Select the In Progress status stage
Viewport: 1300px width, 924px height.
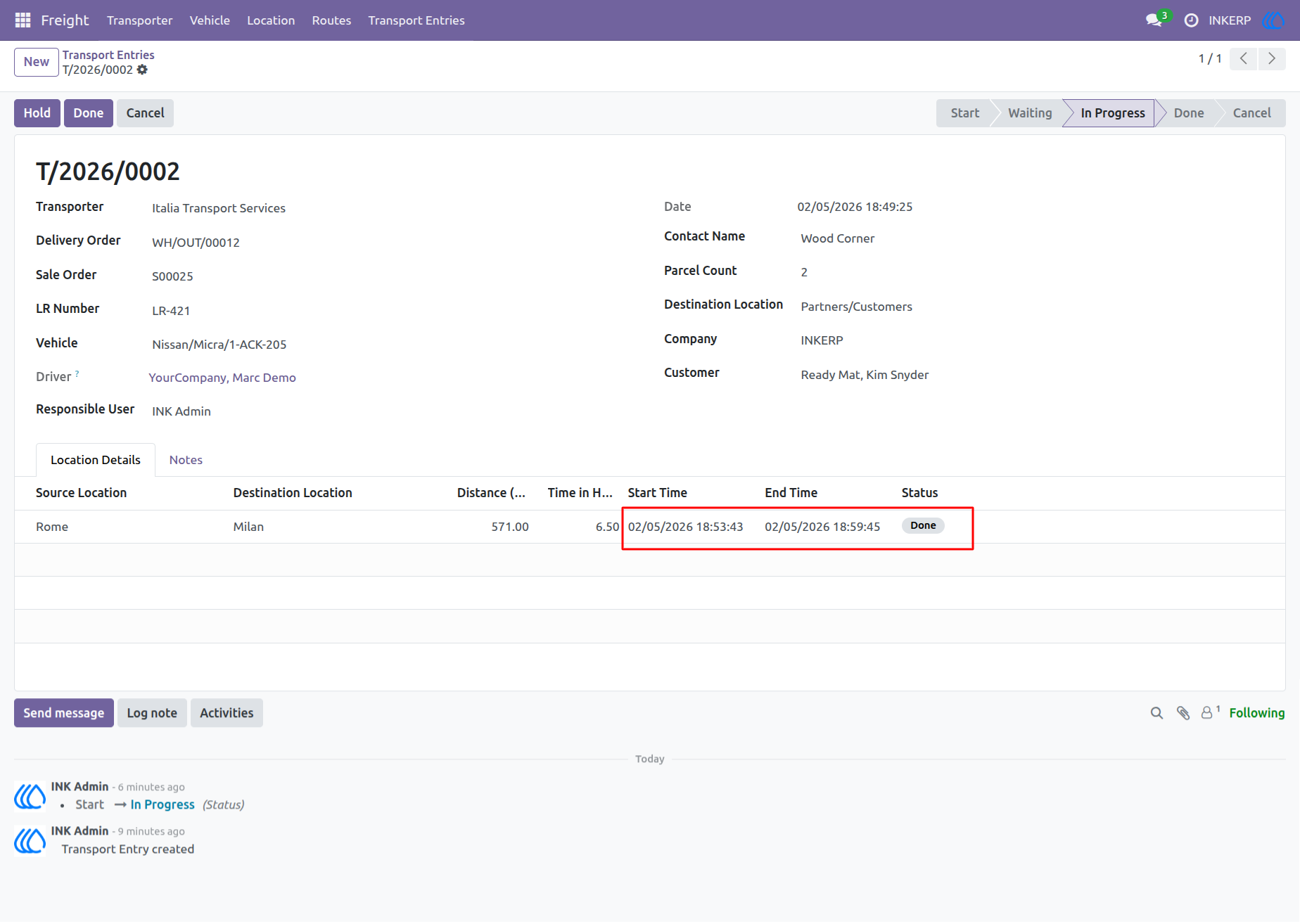coord(1112,113)
